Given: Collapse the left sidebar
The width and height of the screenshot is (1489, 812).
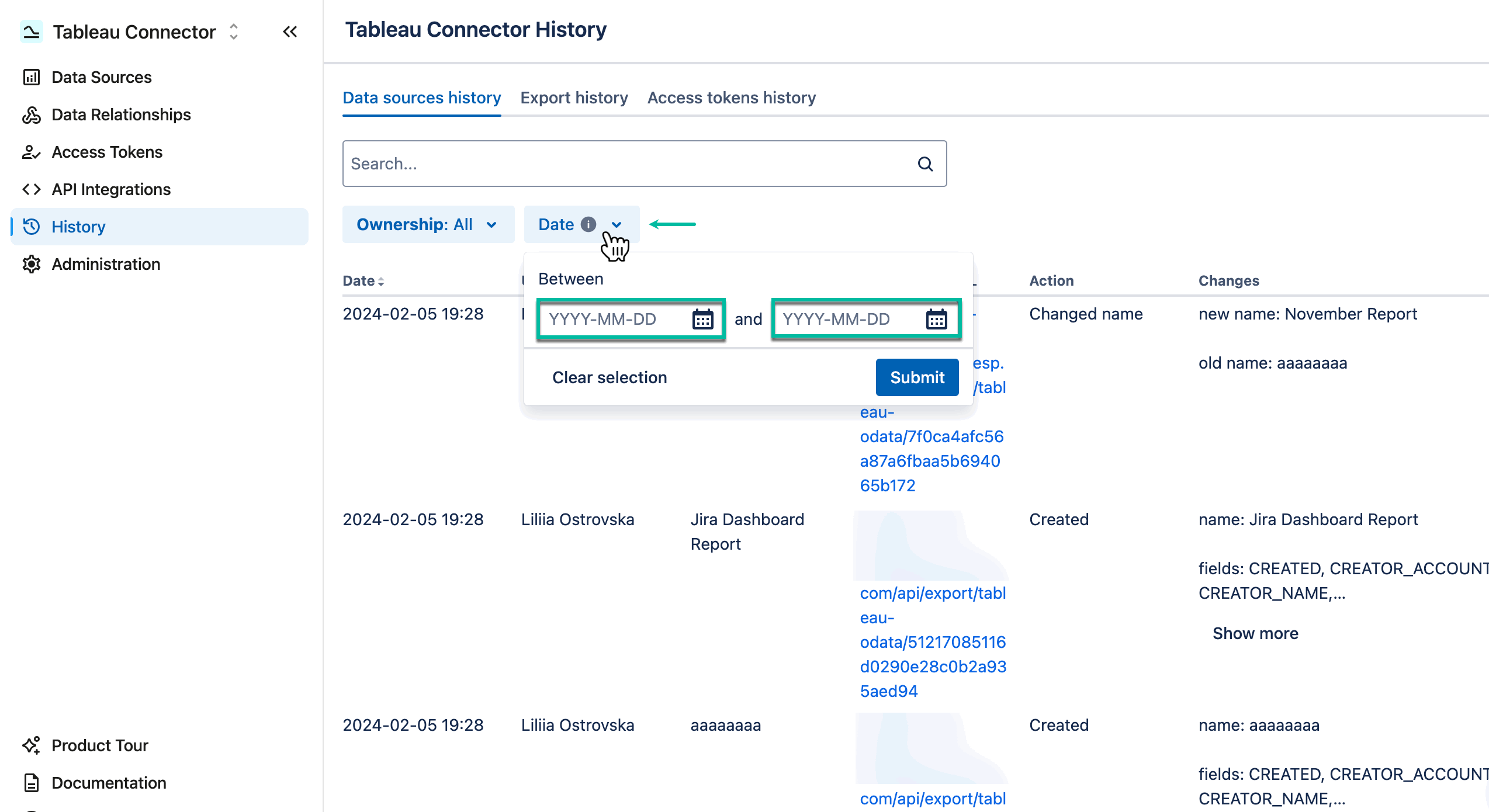Looking at the screenshot, I should [290, 32].
